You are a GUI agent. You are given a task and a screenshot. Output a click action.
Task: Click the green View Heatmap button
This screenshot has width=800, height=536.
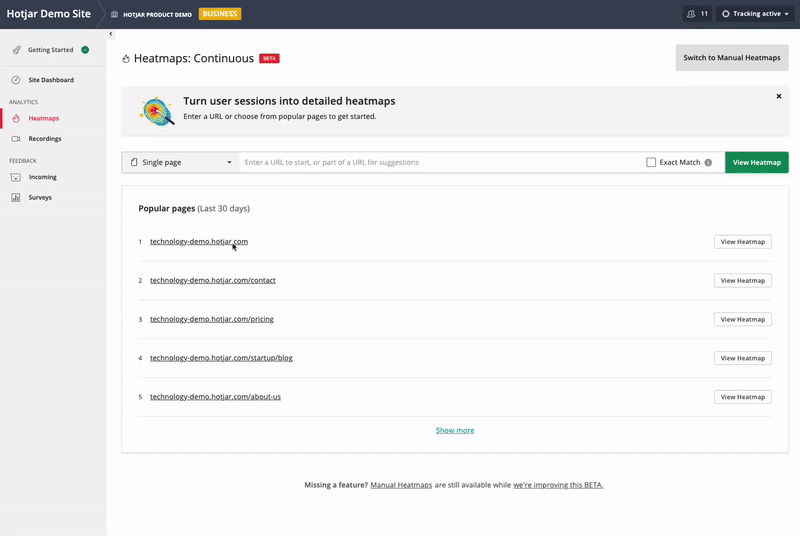pyautogui.click(x=756, y=162)
